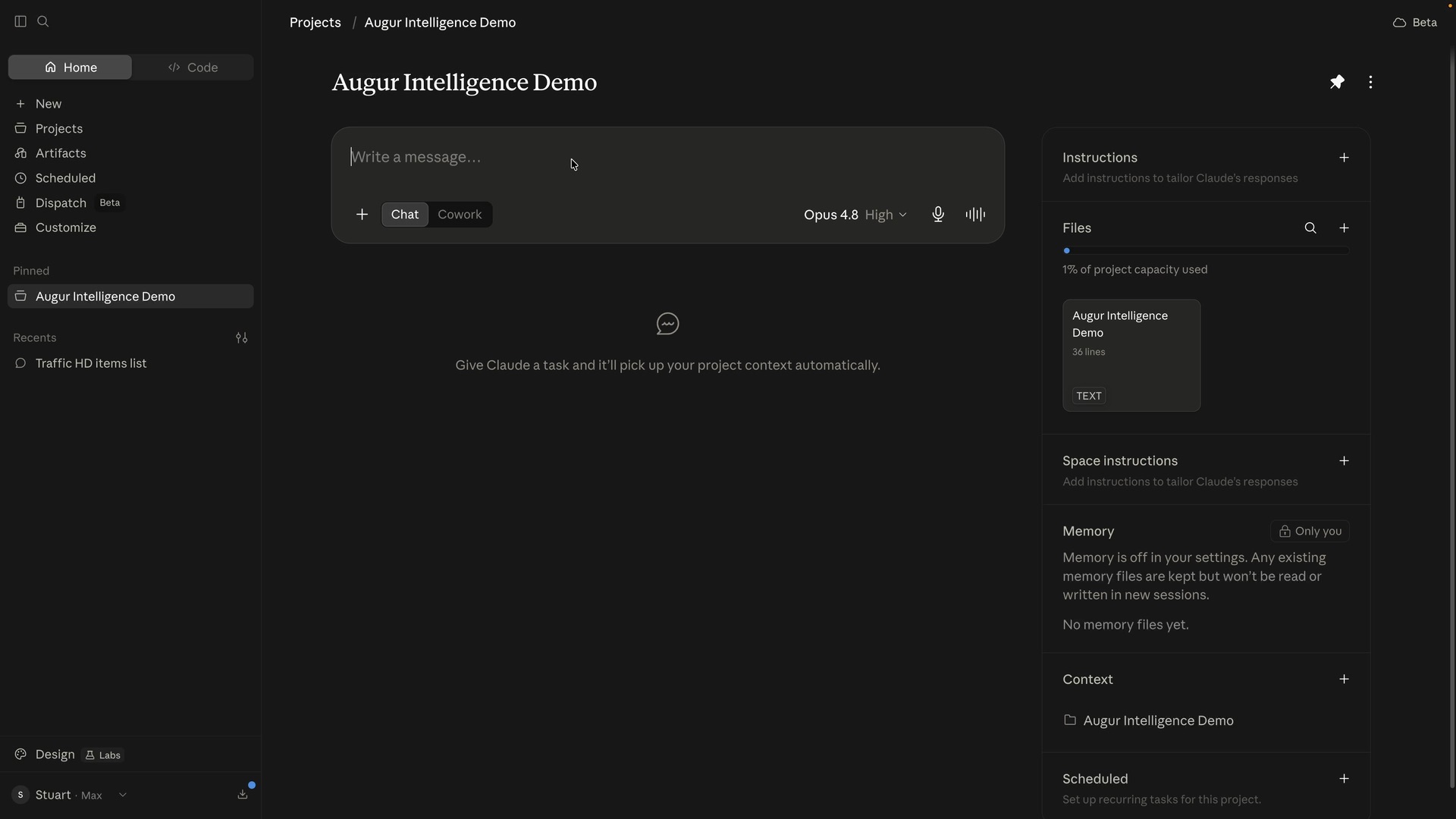Image resolution: width=1456 pixels, height=819 pixels.
Task: Open Projects in the sidebar
Action: click(130, 129)
